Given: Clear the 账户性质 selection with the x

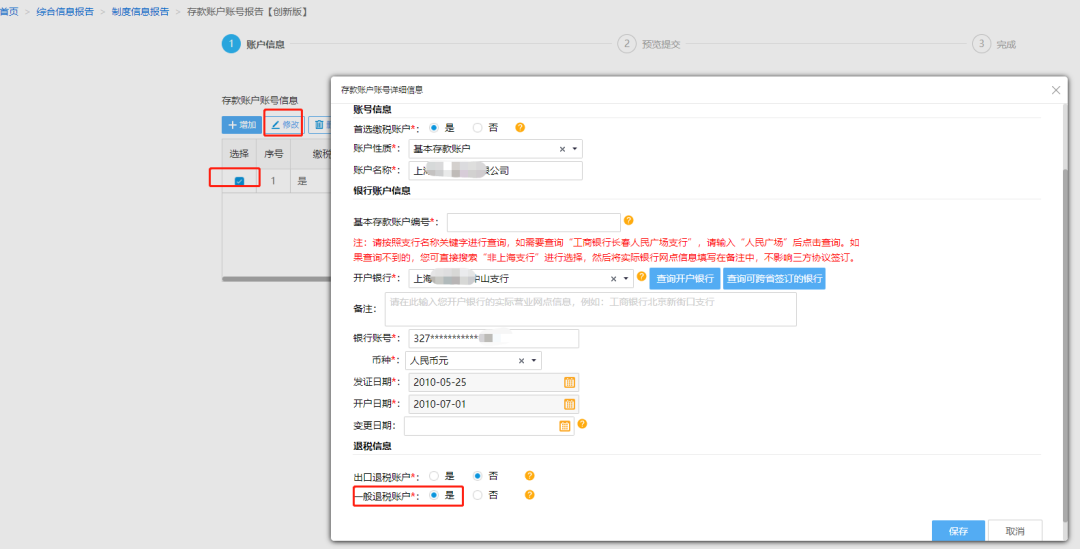Looking at the screenshot, I should tap(562, 149).
